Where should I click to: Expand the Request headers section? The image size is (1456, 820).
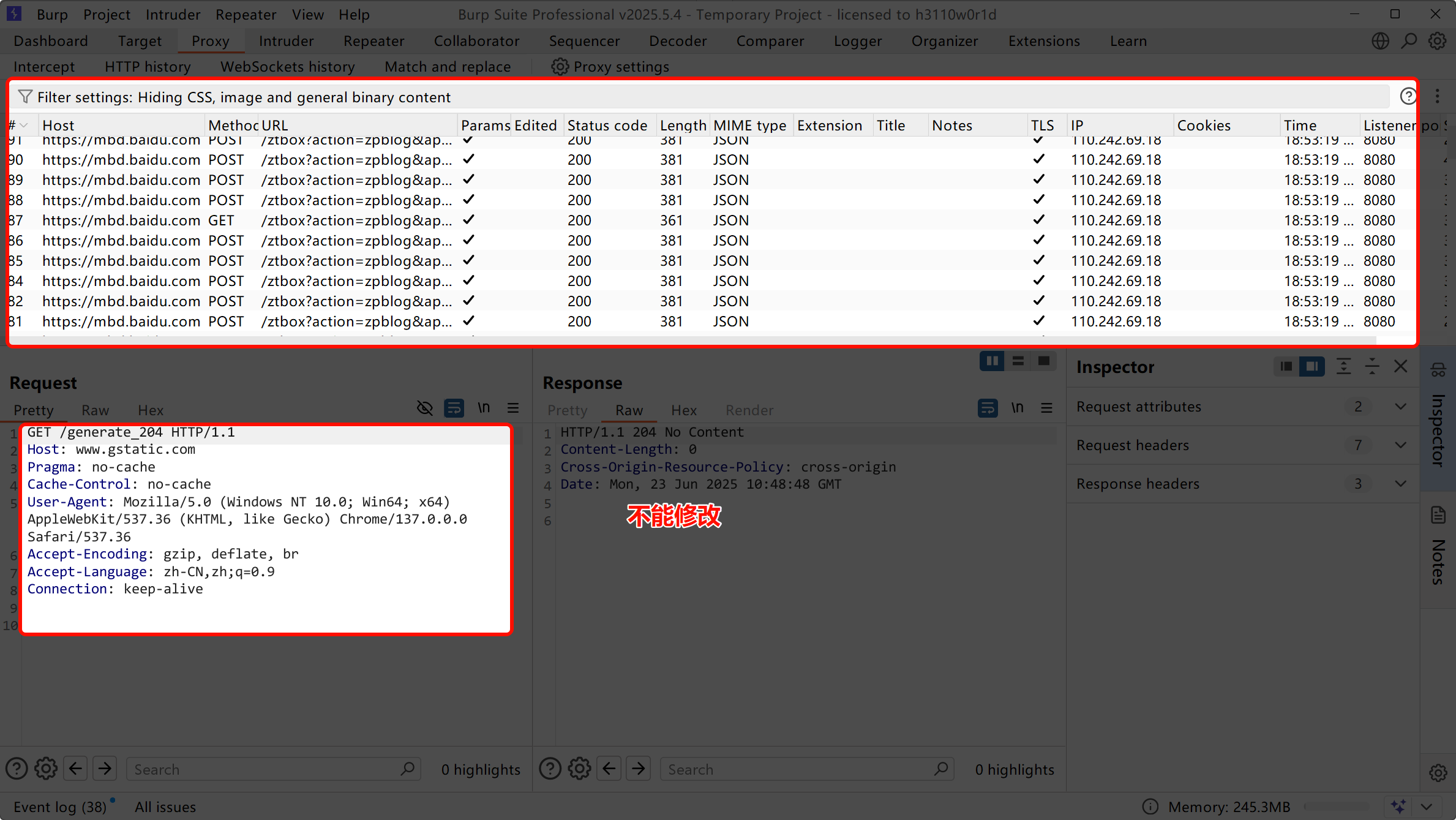coord(1400,445)
